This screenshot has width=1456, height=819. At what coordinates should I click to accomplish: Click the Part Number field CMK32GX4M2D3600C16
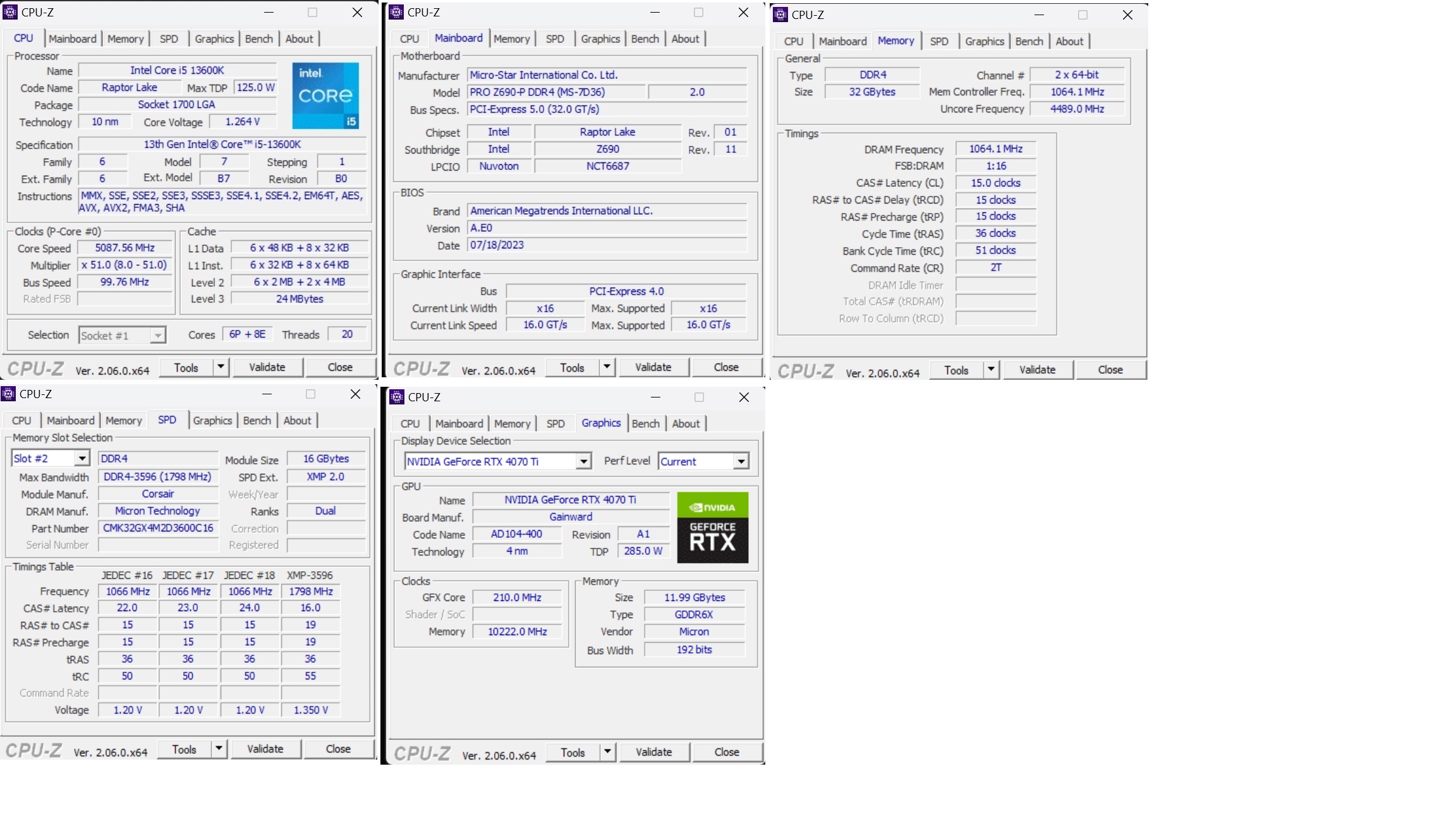158,528
